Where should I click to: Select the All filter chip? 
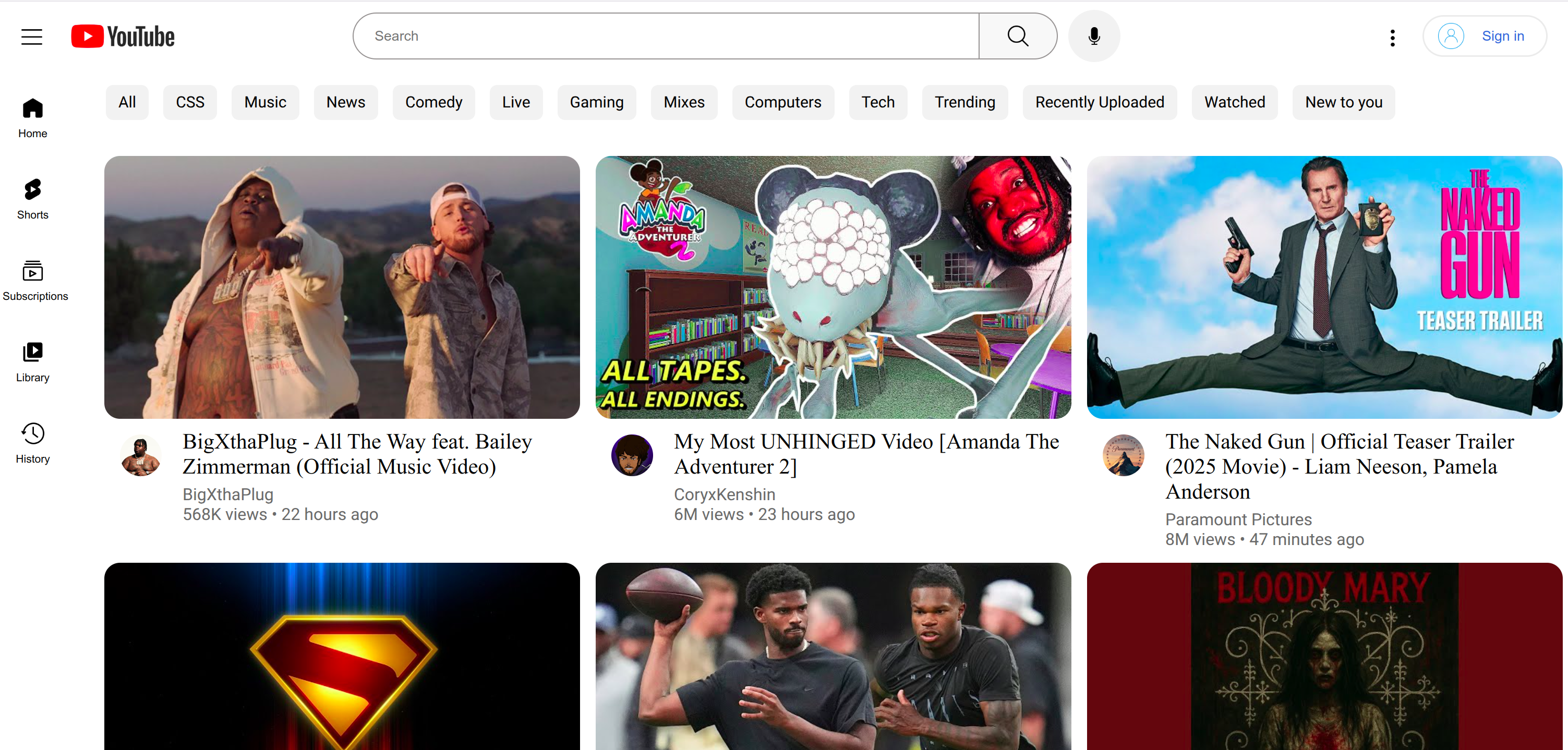pos(127,102)
